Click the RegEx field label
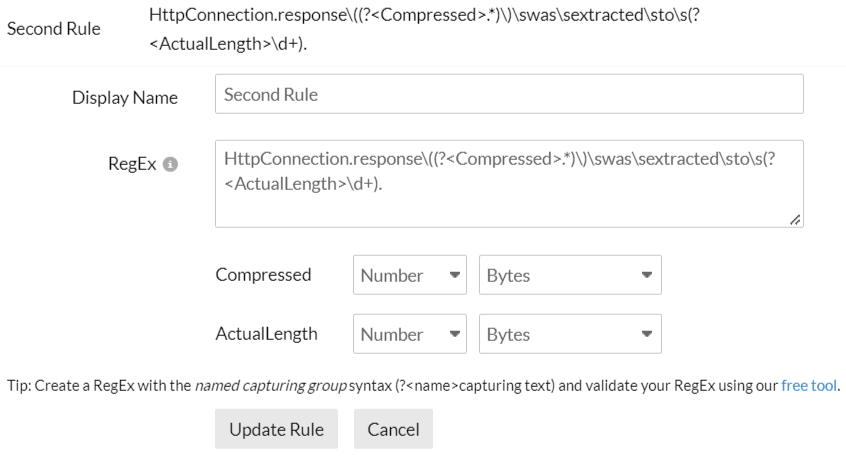The height and width of the screenshot is (457, 846). click(x=131, y=165)
